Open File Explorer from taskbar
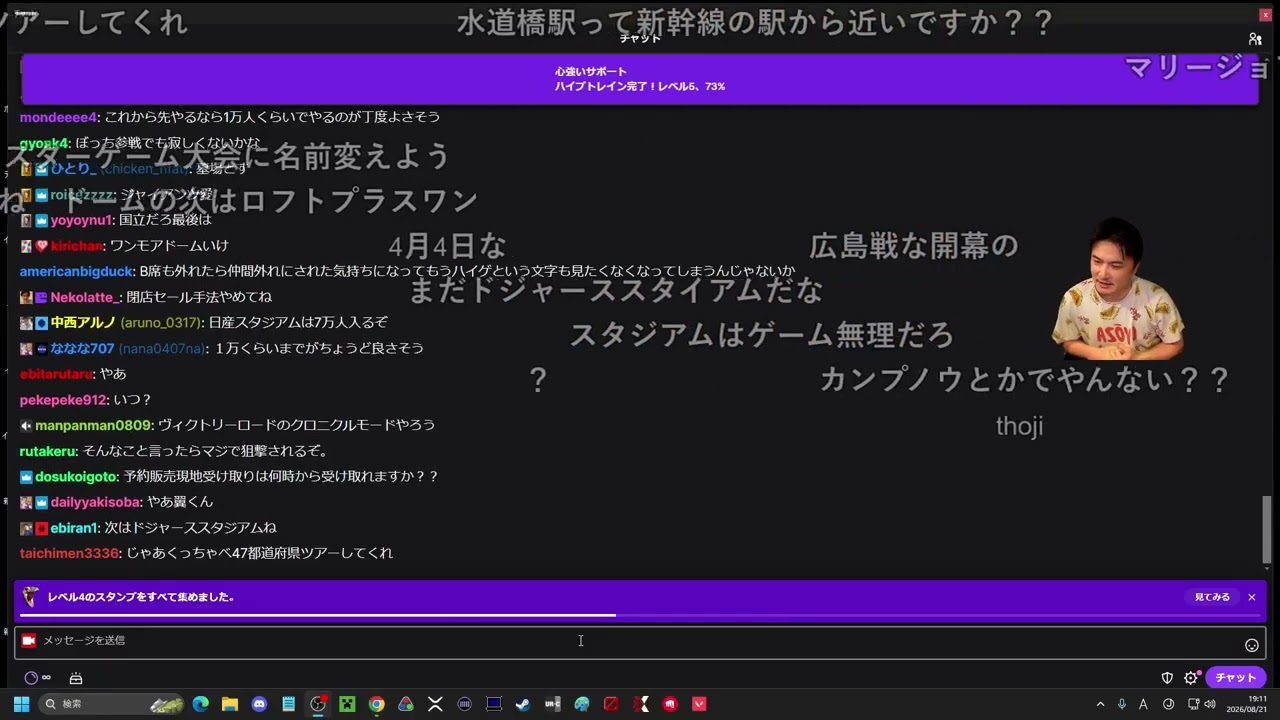 click(x=230, y=704)
